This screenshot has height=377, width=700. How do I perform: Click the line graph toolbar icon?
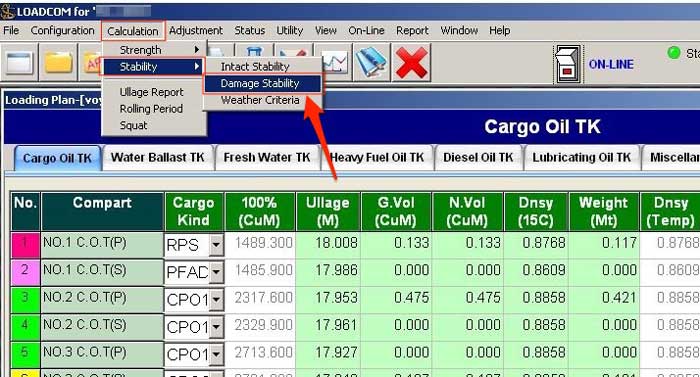click(x=335, y=64)
